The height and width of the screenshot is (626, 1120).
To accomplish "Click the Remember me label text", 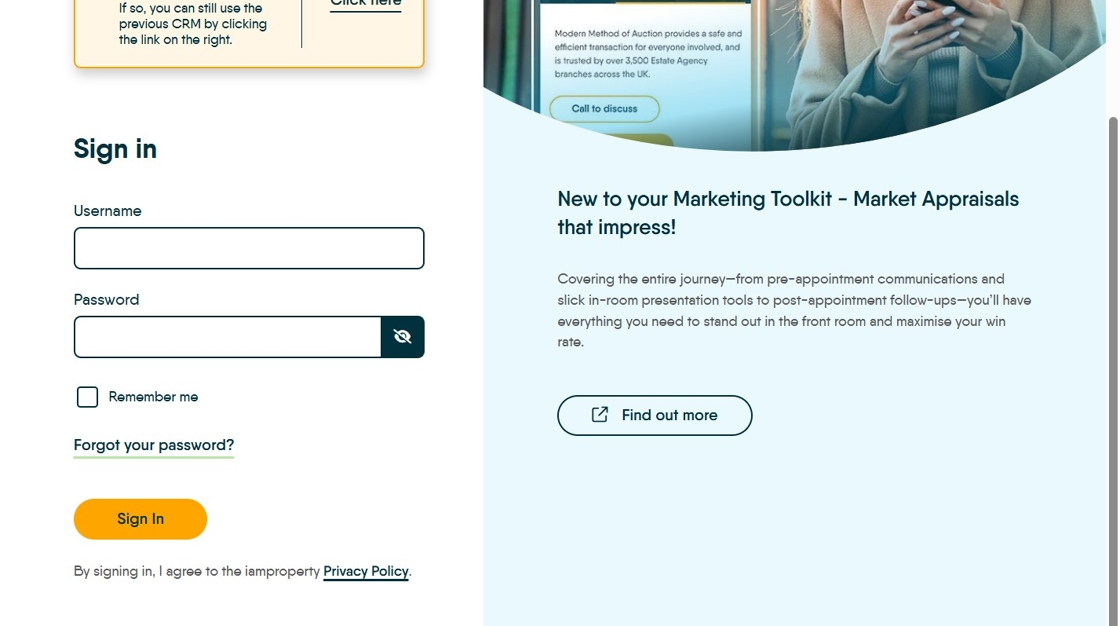I will (x=153, y=397).
